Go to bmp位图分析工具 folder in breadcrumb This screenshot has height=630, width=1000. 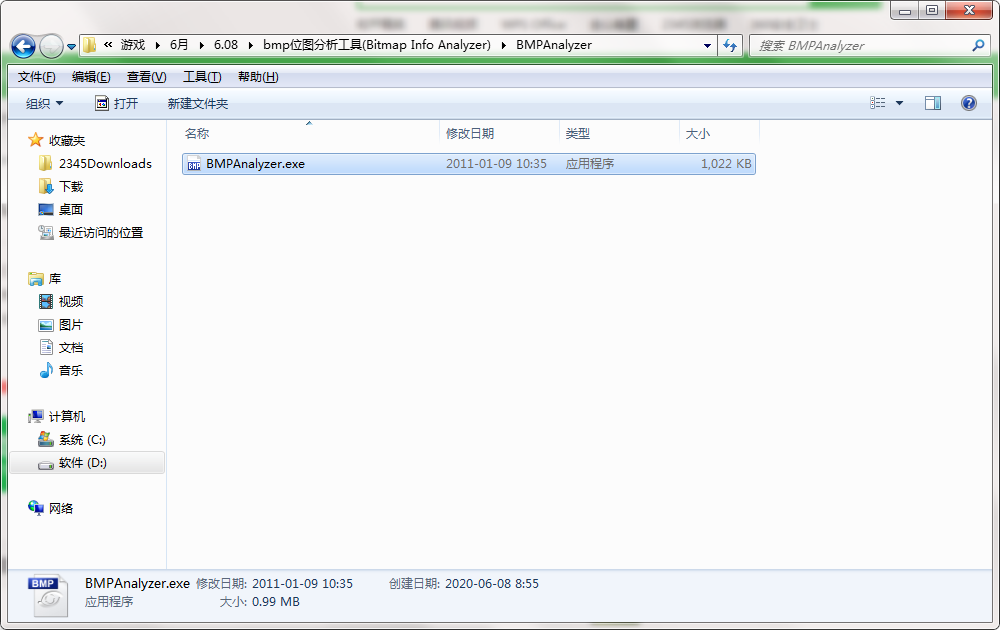[x=377, y=45]
